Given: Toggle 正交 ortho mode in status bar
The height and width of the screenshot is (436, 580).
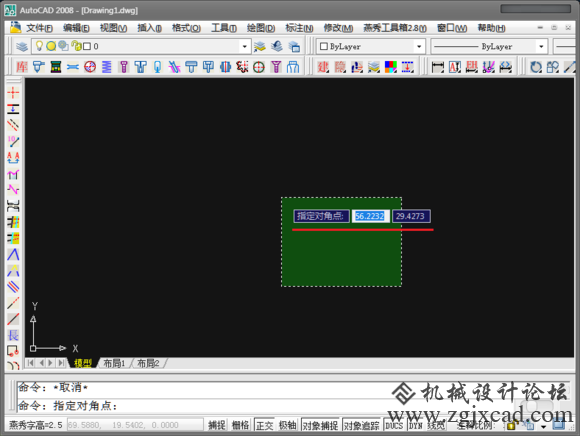Looking at the screenshot, I should click(x=264, y=426).
